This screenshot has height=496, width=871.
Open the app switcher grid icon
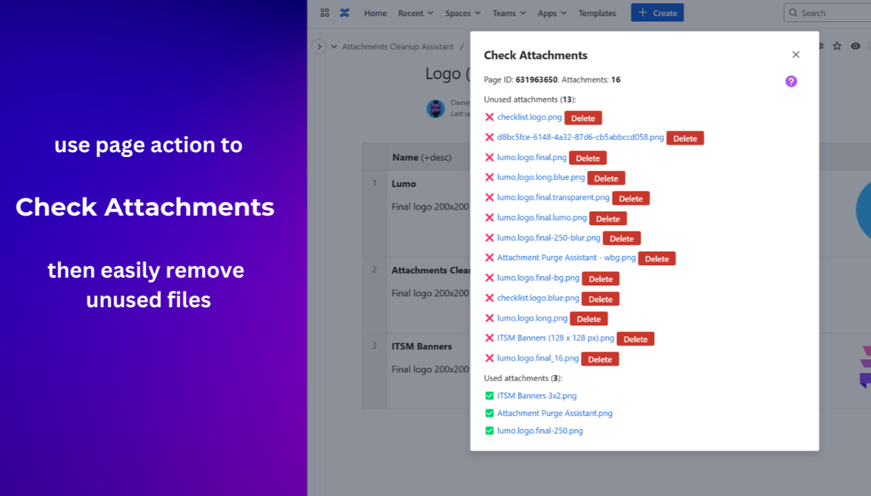325,13
